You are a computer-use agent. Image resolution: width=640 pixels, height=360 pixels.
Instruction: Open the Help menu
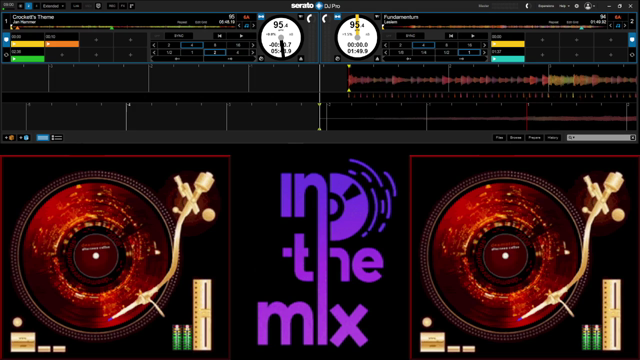pyautogui.click(x=563, y=6)
